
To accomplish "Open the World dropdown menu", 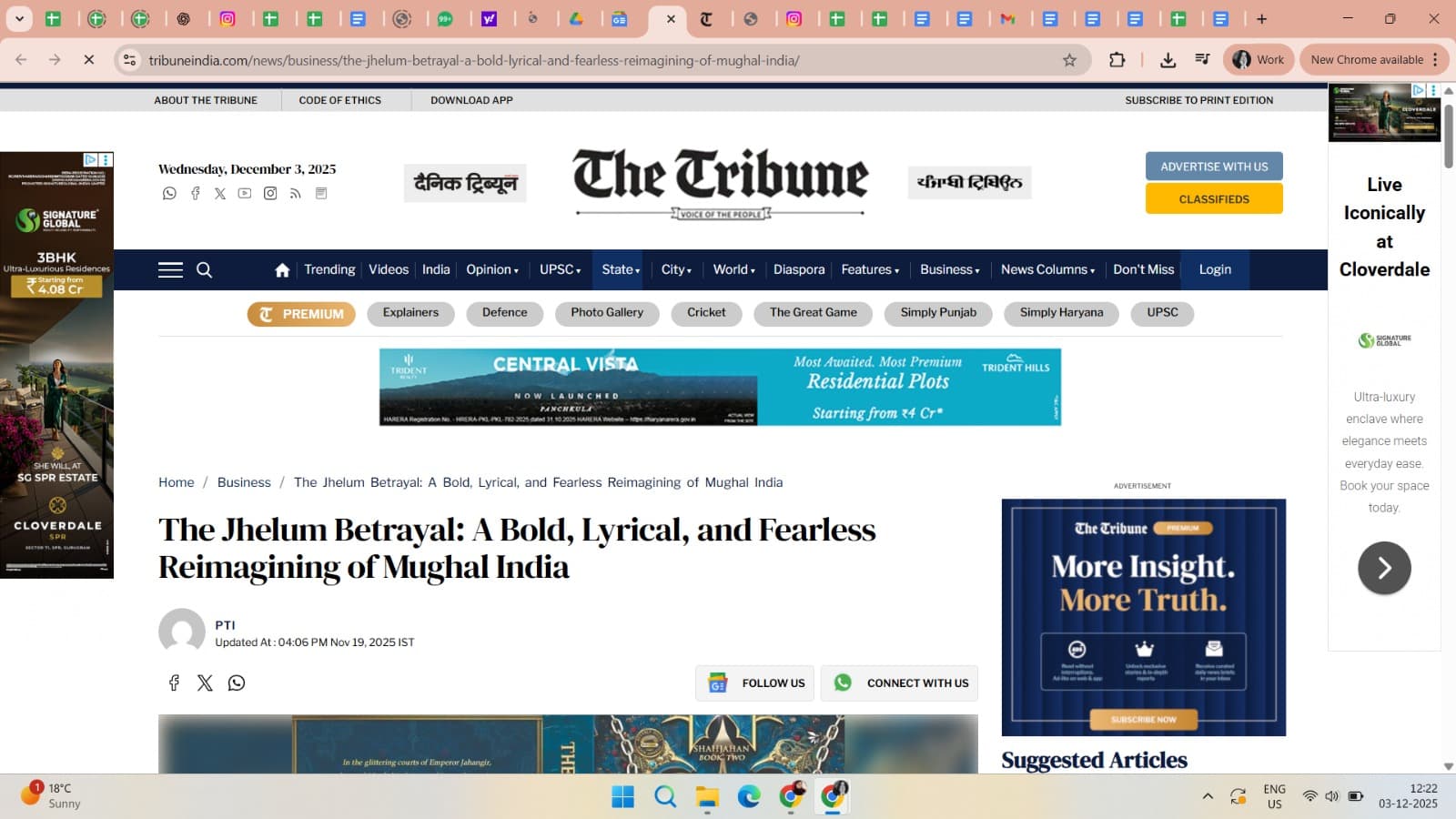I will point(733,269).
